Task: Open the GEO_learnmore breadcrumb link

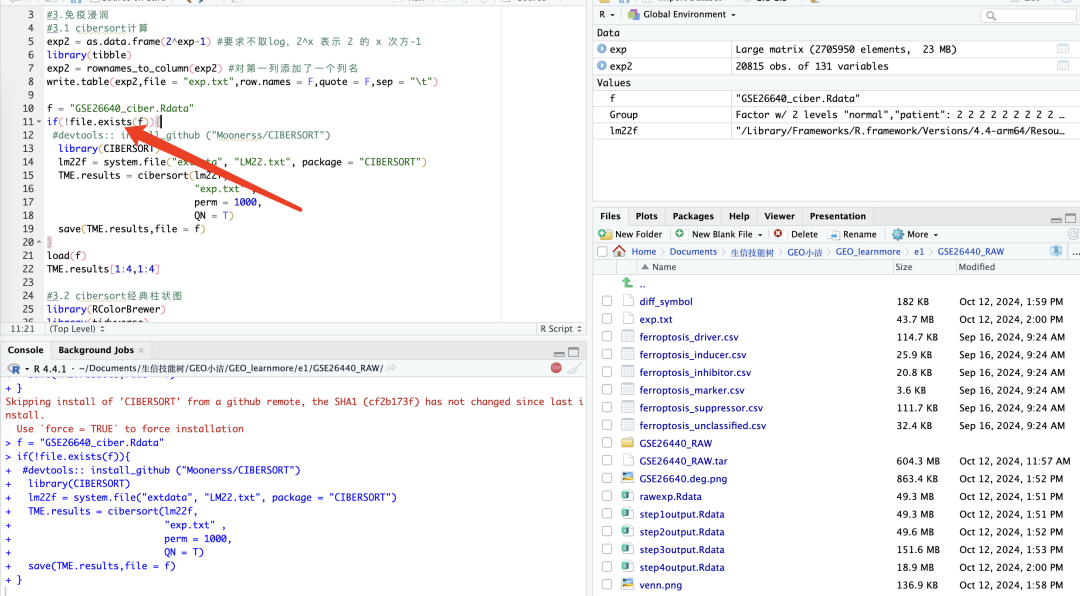Action: (868, 251)
